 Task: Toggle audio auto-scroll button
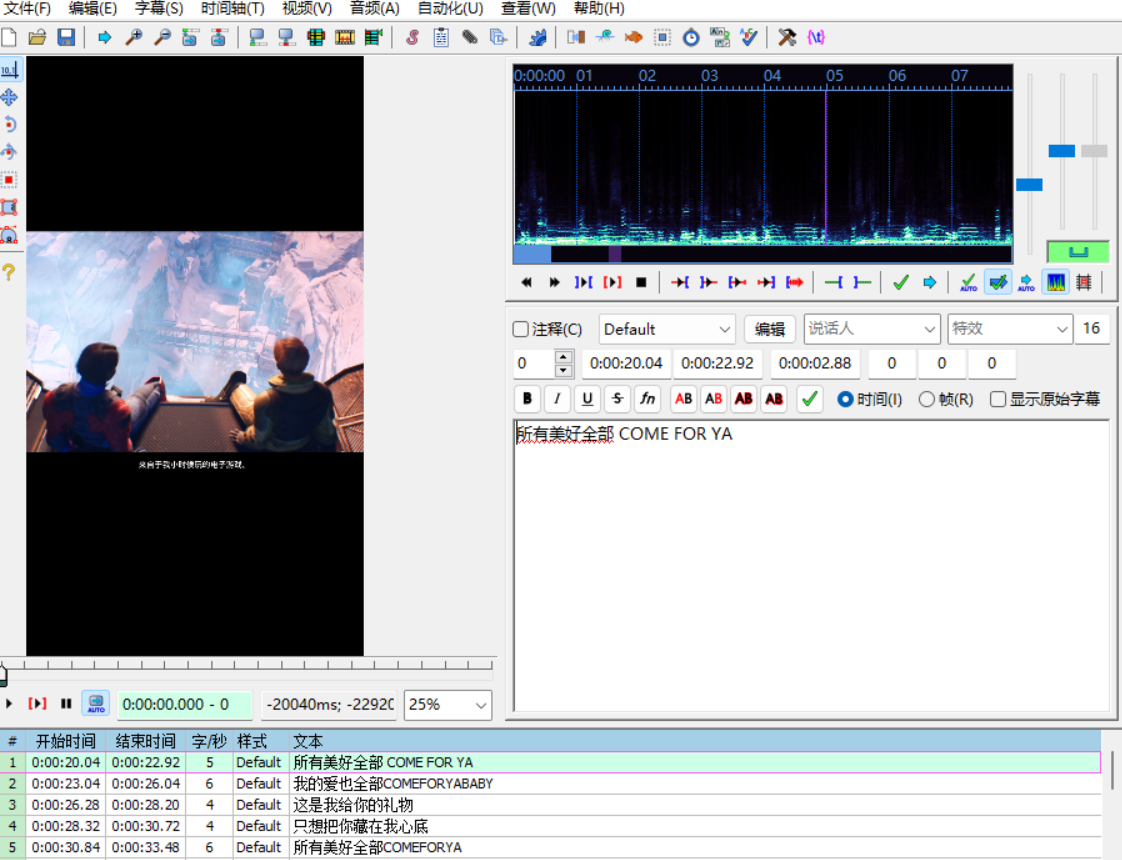click(1026, 283)
